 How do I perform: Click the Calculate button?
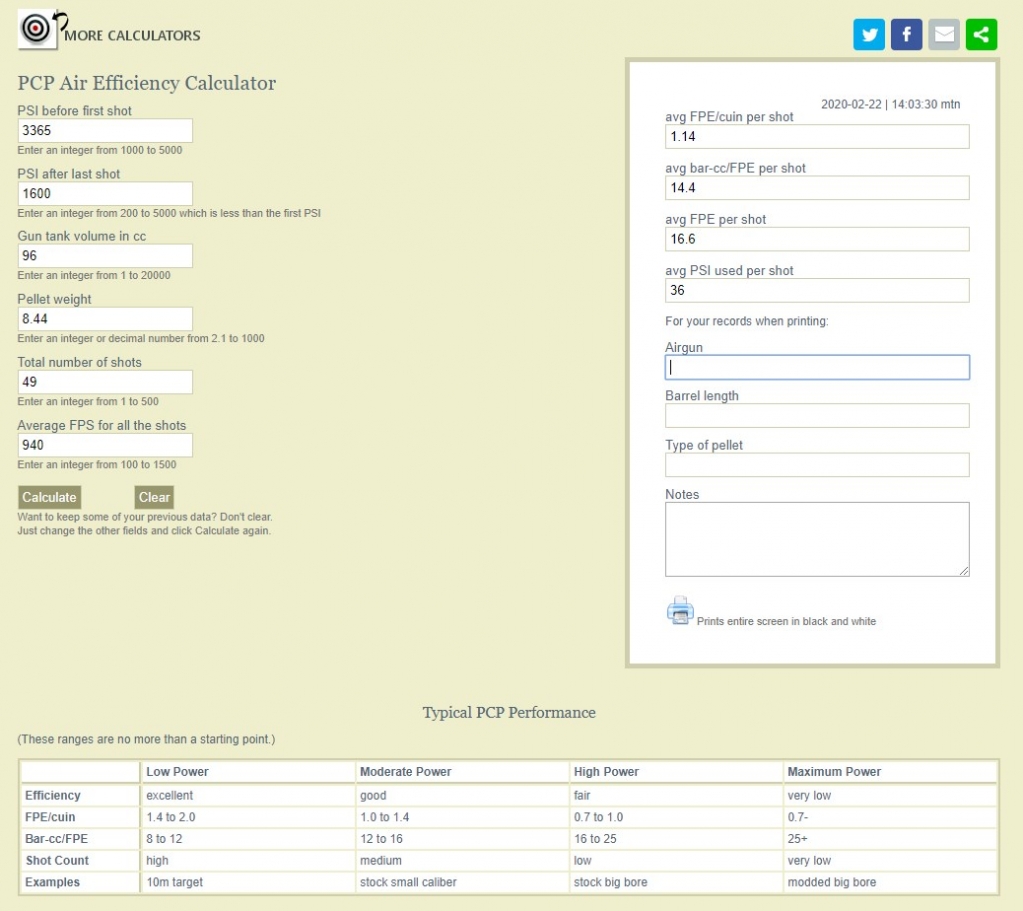point(50,497)
